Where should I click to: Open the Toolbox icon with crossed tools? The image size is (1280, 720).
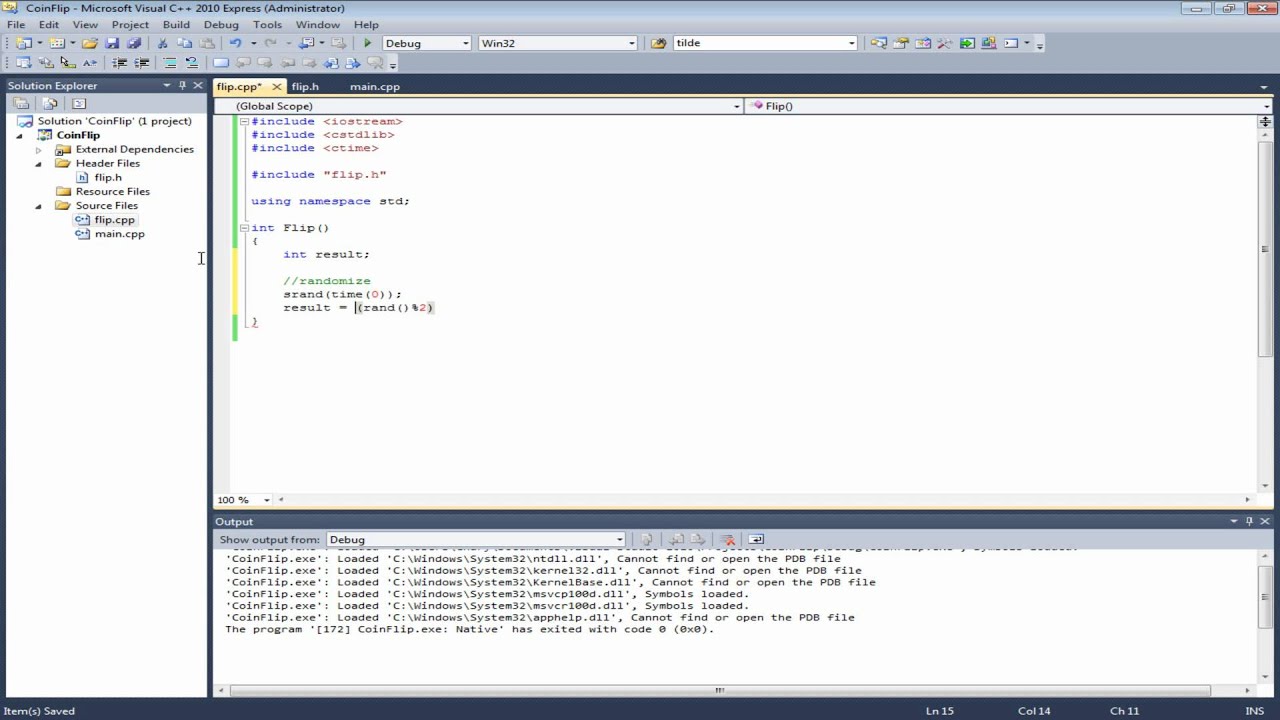click(945, 43)
